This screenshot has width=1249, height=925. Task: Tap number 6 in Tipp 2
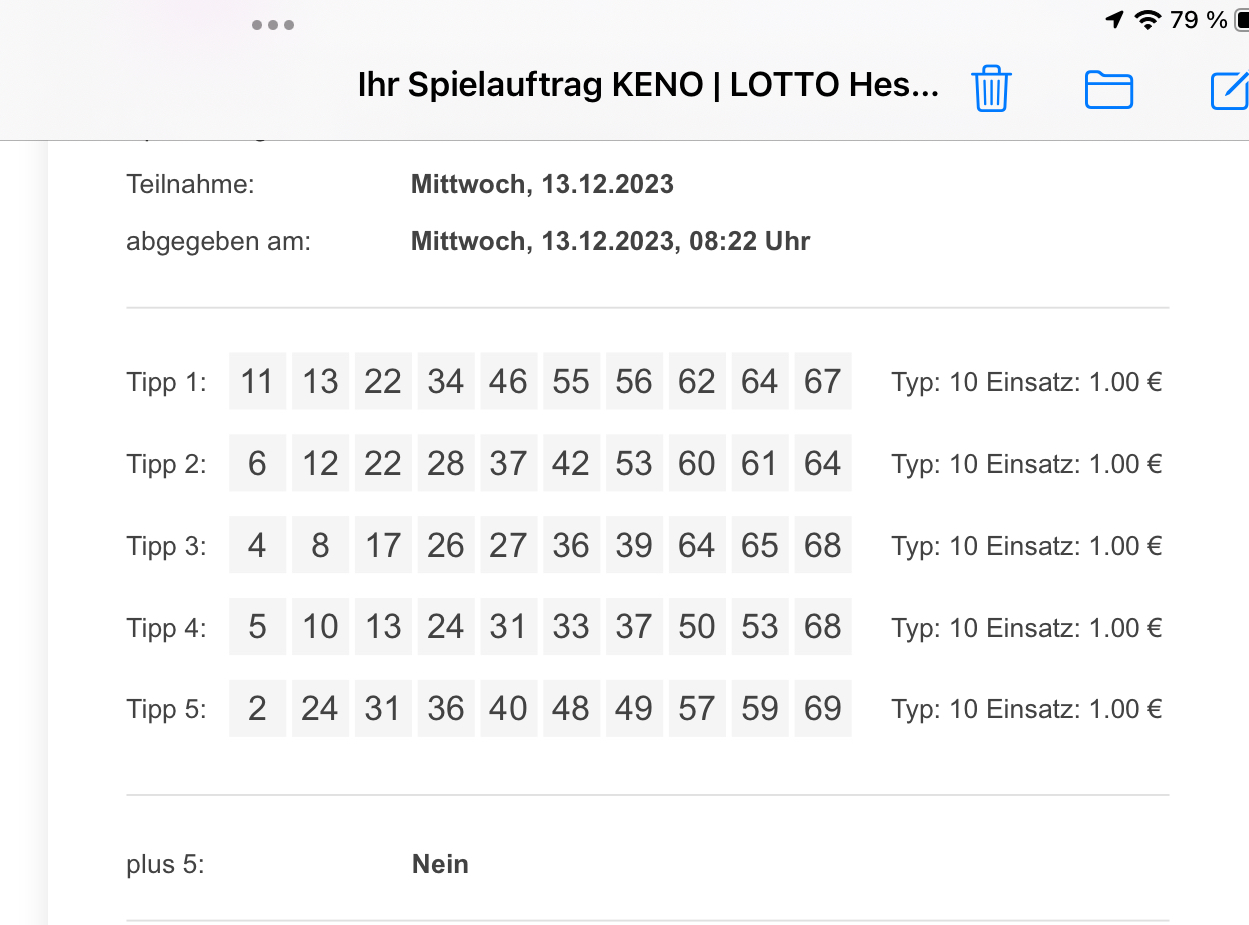coord(257,463)
